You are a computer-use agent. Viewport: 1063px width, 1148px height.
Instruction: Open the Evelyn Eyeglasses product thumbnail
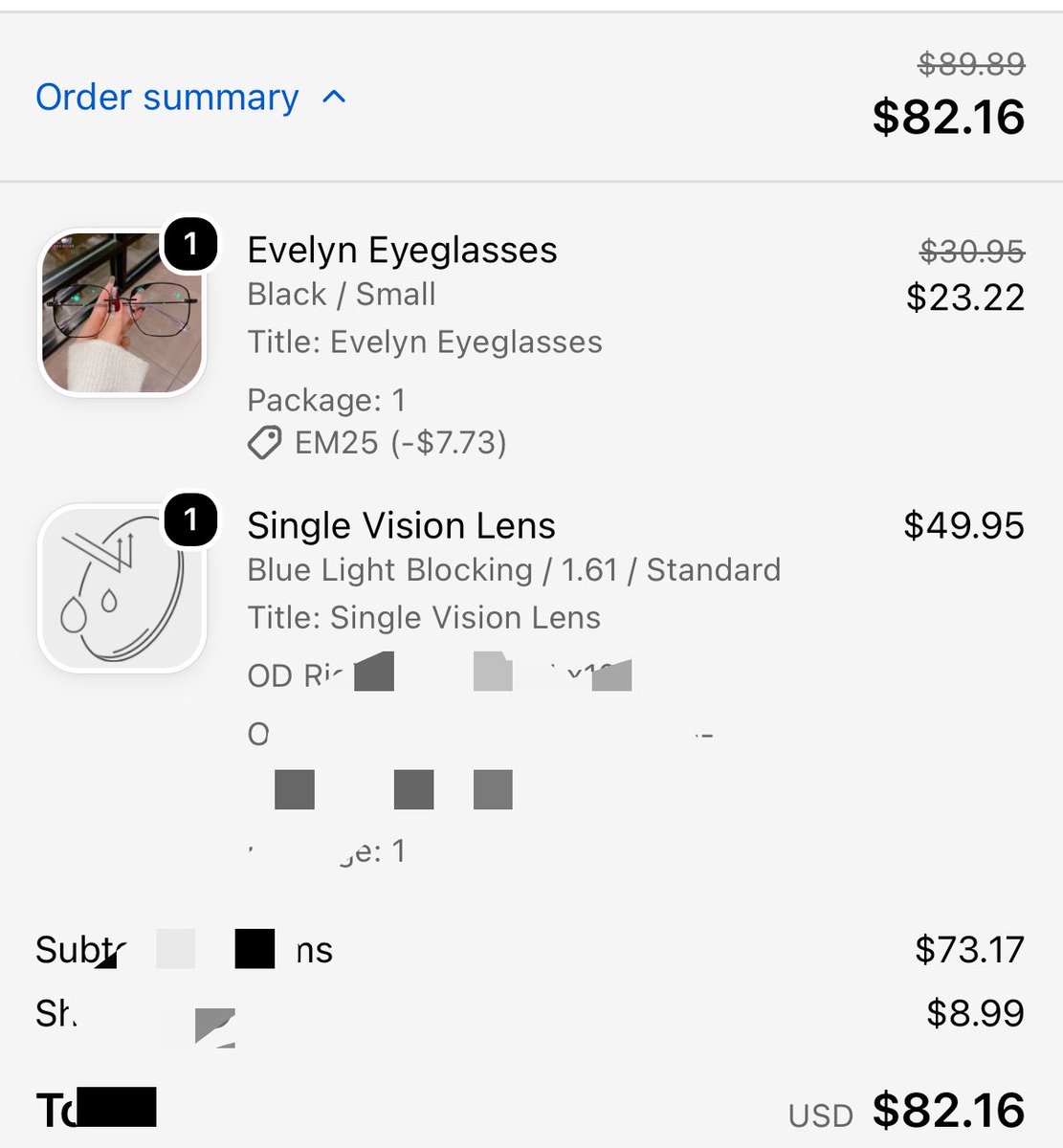122,313
